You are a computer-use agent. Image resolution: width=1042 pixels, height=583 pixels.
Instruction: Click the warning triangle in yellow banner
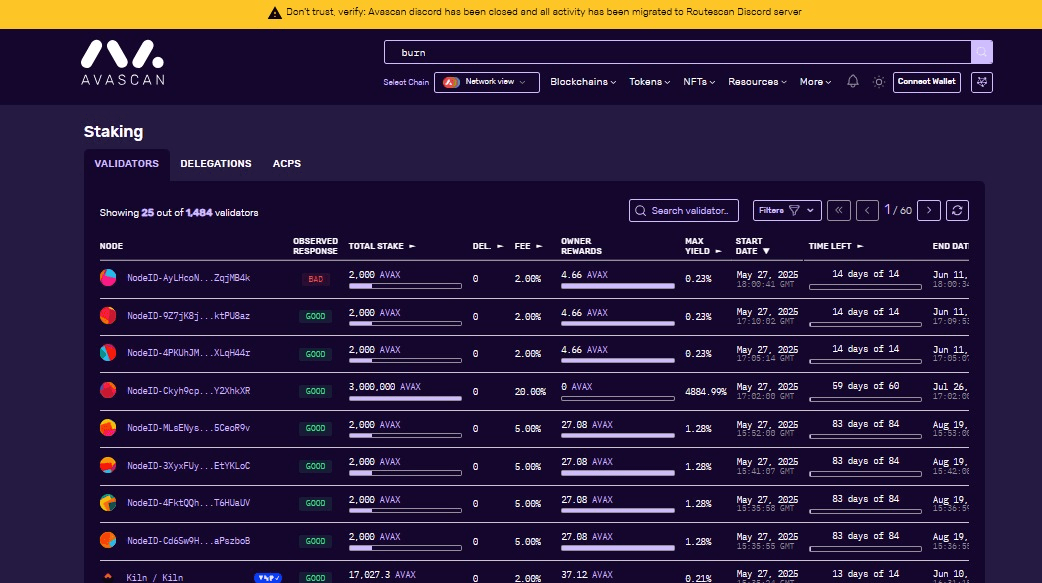click(x=274, y=13)
